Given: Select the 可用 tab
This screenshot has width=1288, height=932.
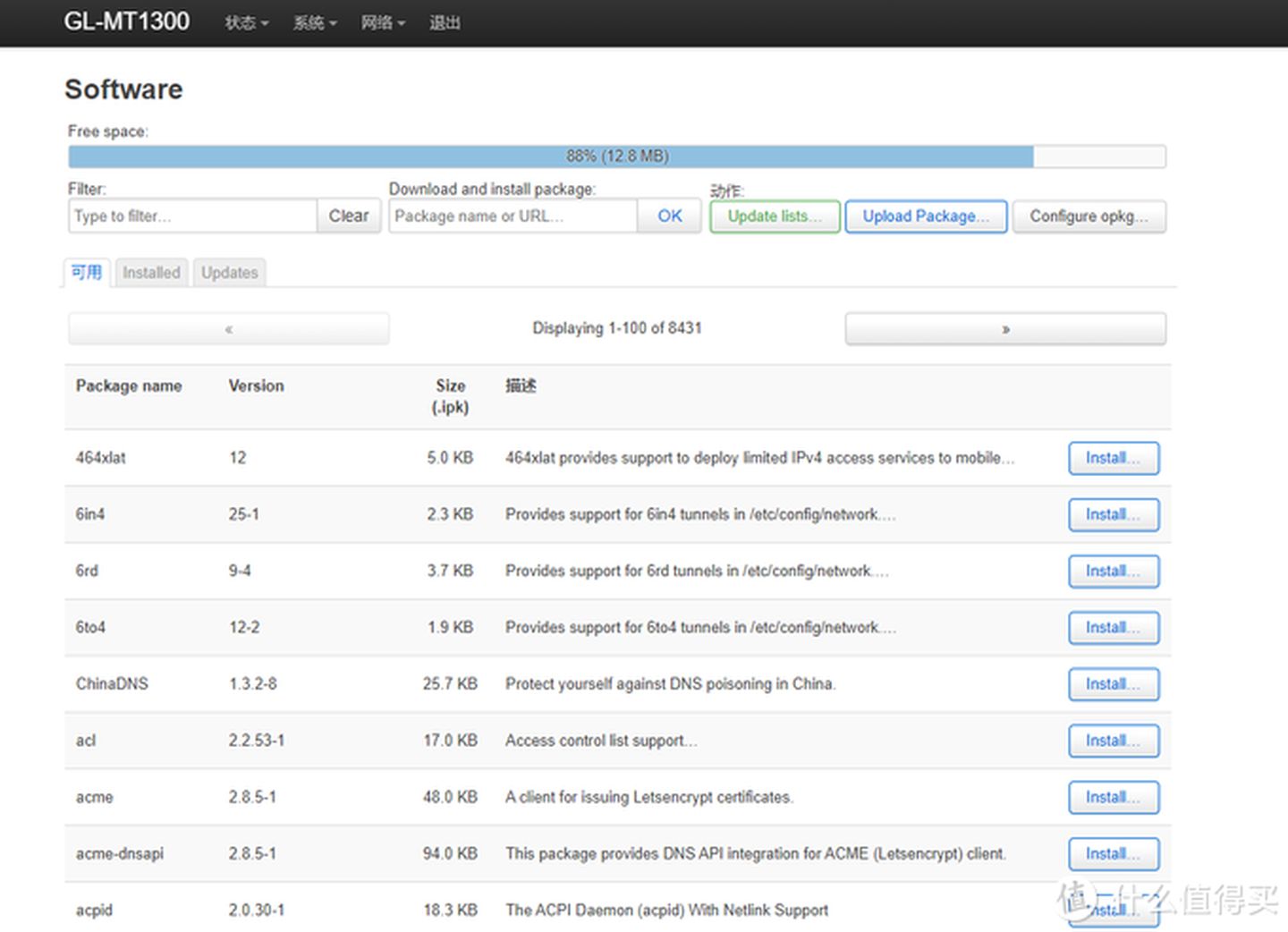Looking at the screenshot, I should (87, 273).
